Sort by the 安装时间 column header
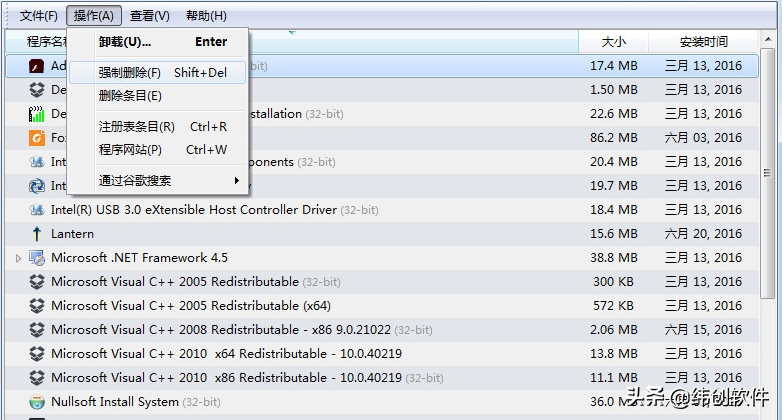The width and height of the screenshot is (782, 420). coord(704,41)
